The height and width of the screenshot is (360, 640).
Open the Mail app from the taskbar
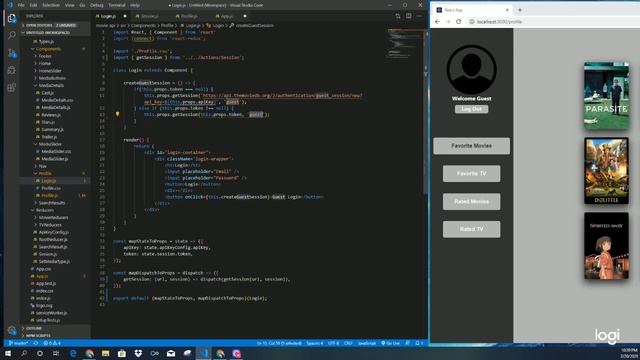[x=171, y=353]
